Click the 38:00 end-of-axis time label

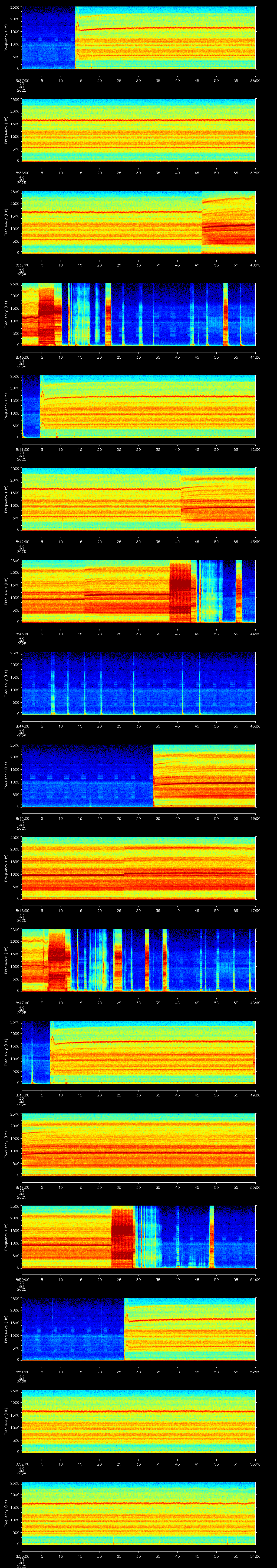point(255,80)
